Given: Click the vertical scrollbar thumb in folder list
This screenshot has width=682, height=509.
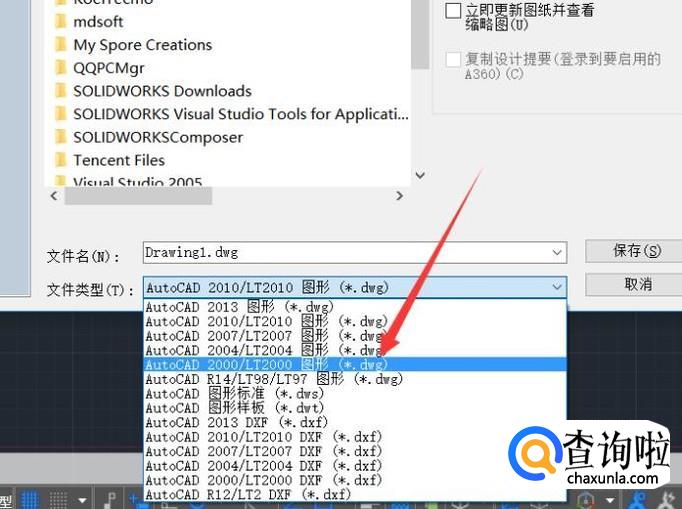Looking at the screenshot, I should click(420, 34).
